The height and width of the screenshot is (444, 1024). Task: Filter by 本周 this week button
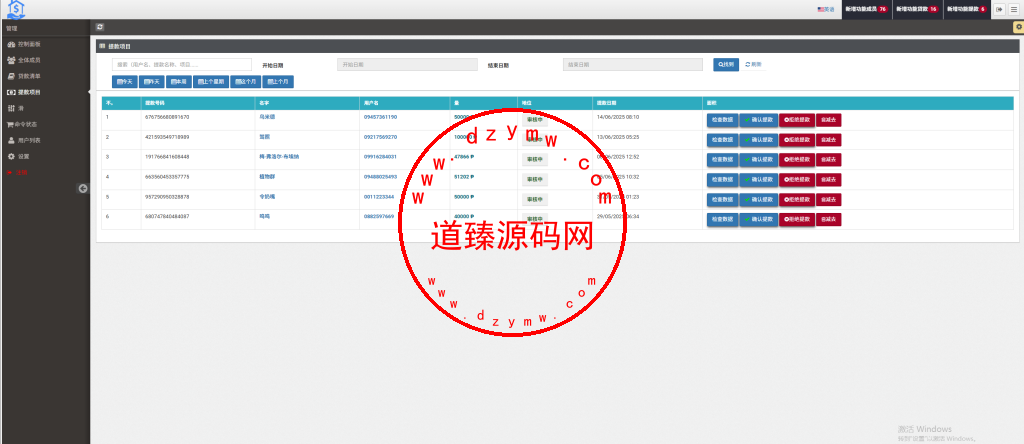[178, 82]
